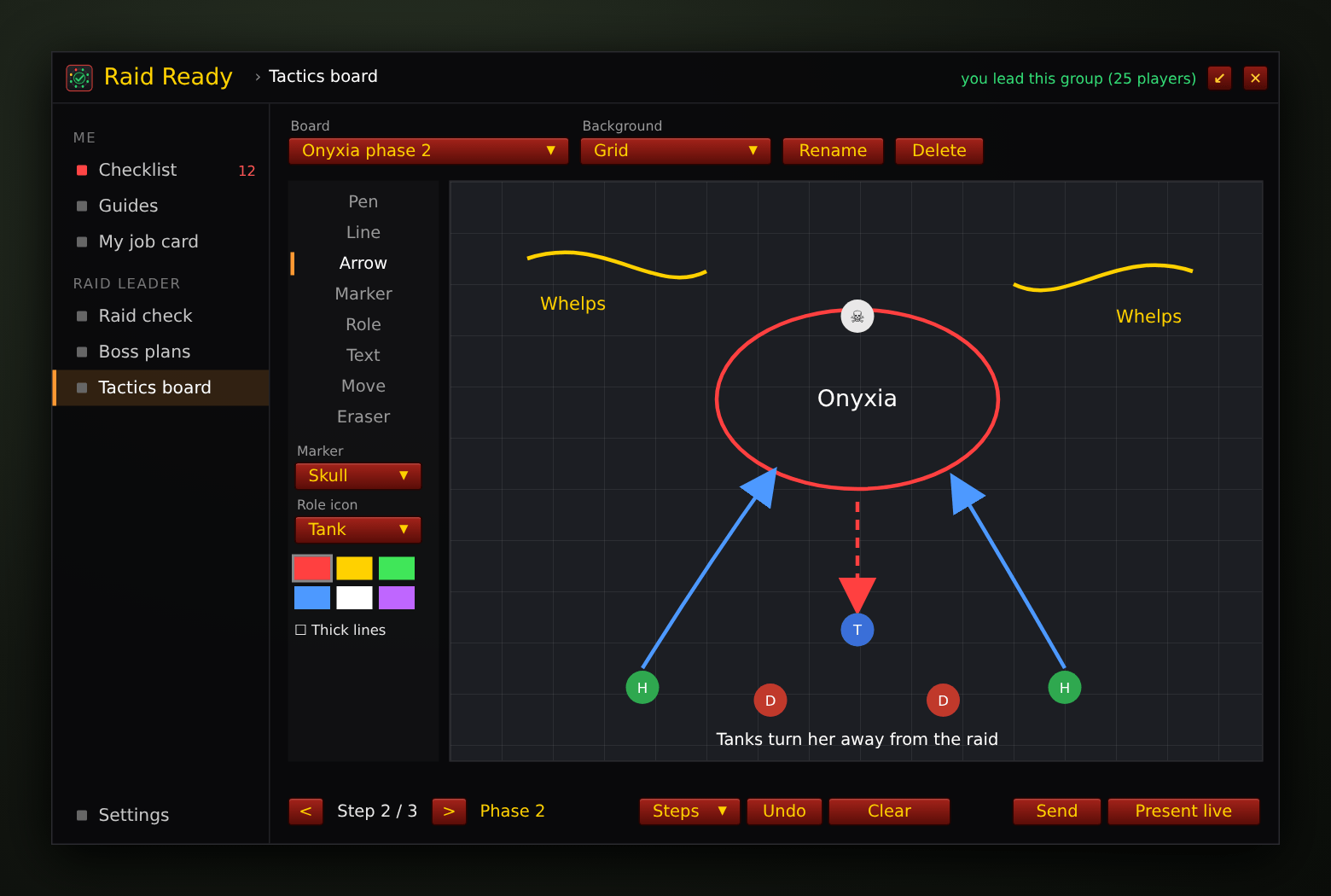Go to Guides in the sidebar
This screenshot has width=1331, height=896.
(x=161, y=206)
